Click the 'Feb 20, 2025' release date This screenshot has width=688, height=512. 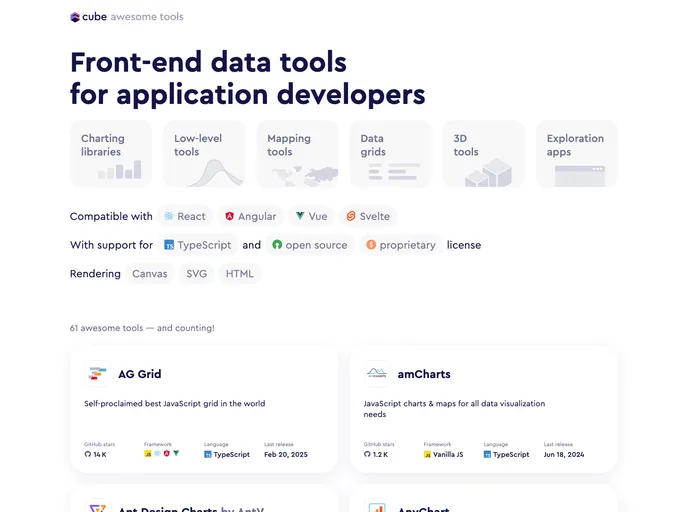coord(286,455)
